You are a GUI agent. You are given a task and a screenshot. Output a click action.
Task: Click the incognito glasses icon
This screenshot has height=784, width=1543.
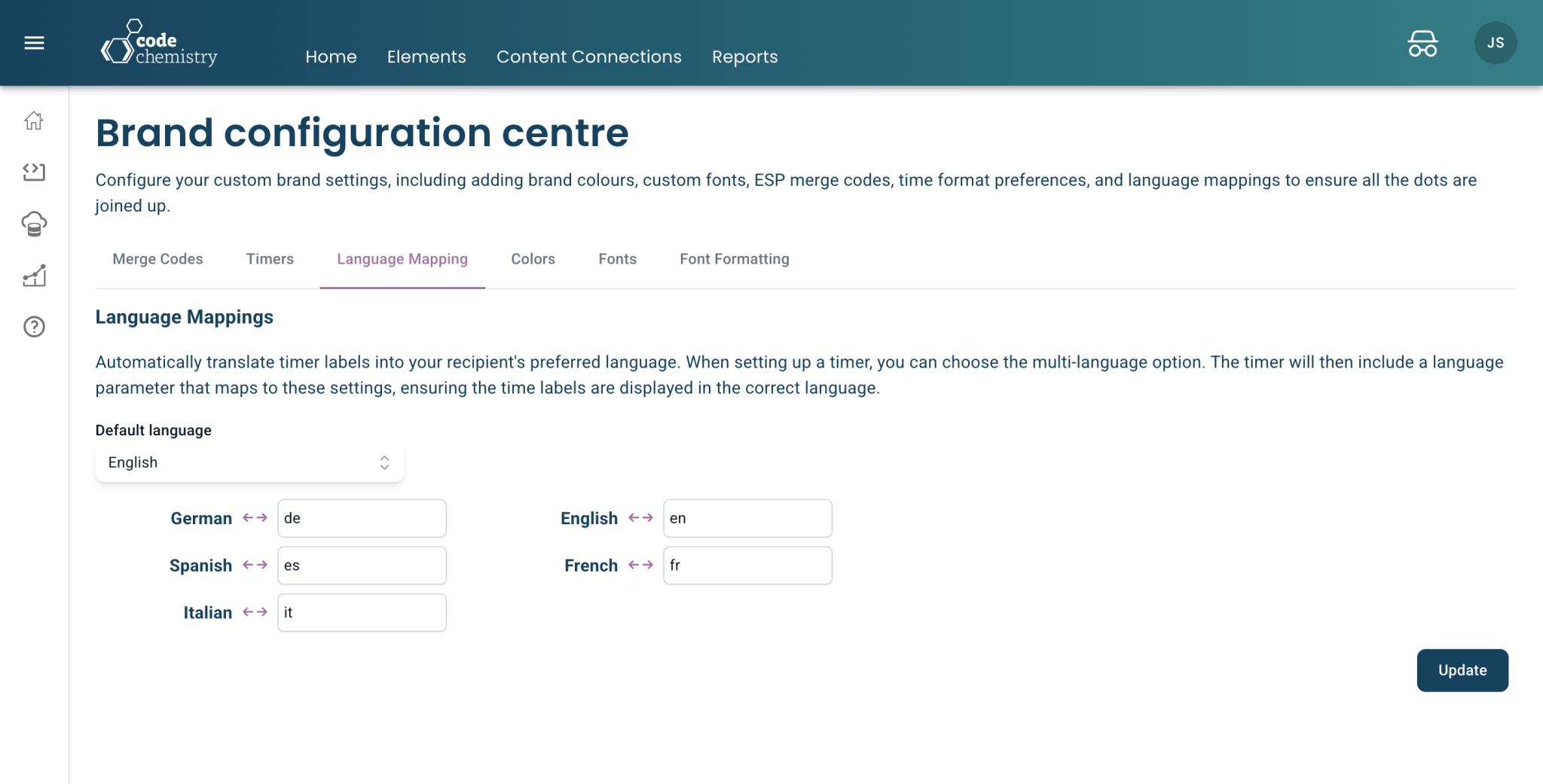[x=1422, y=44]
